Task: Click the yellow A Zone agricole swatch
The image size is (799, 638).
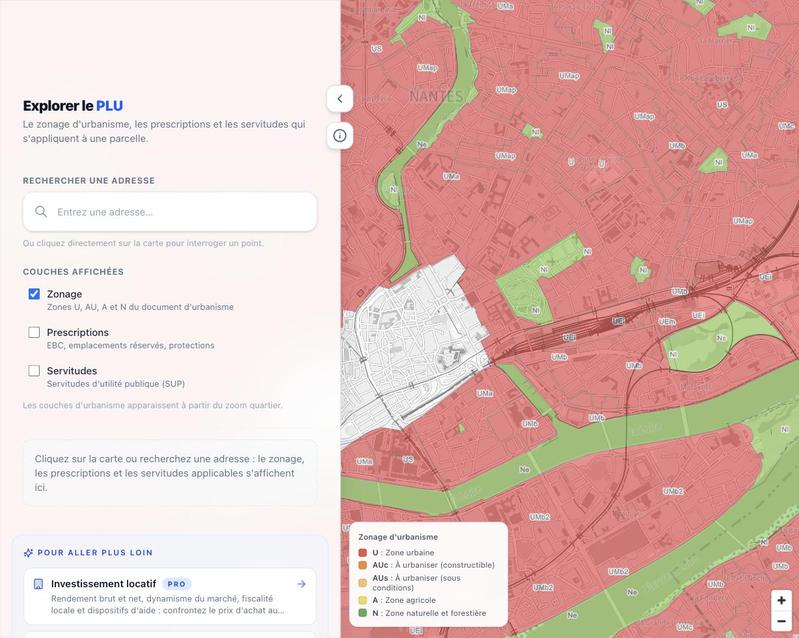Action: (x=363, y=600)
